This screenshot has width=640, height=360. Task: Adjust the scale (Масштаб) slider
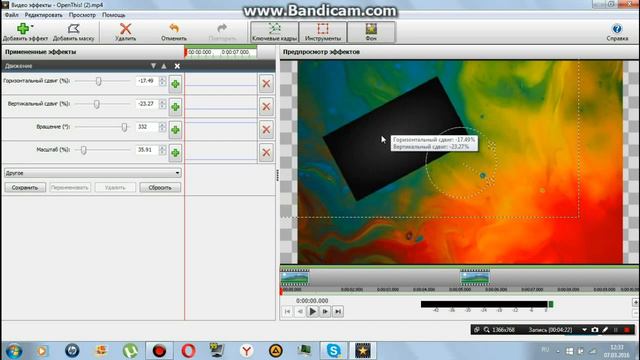pyautogui.click(x=84, y=150)
